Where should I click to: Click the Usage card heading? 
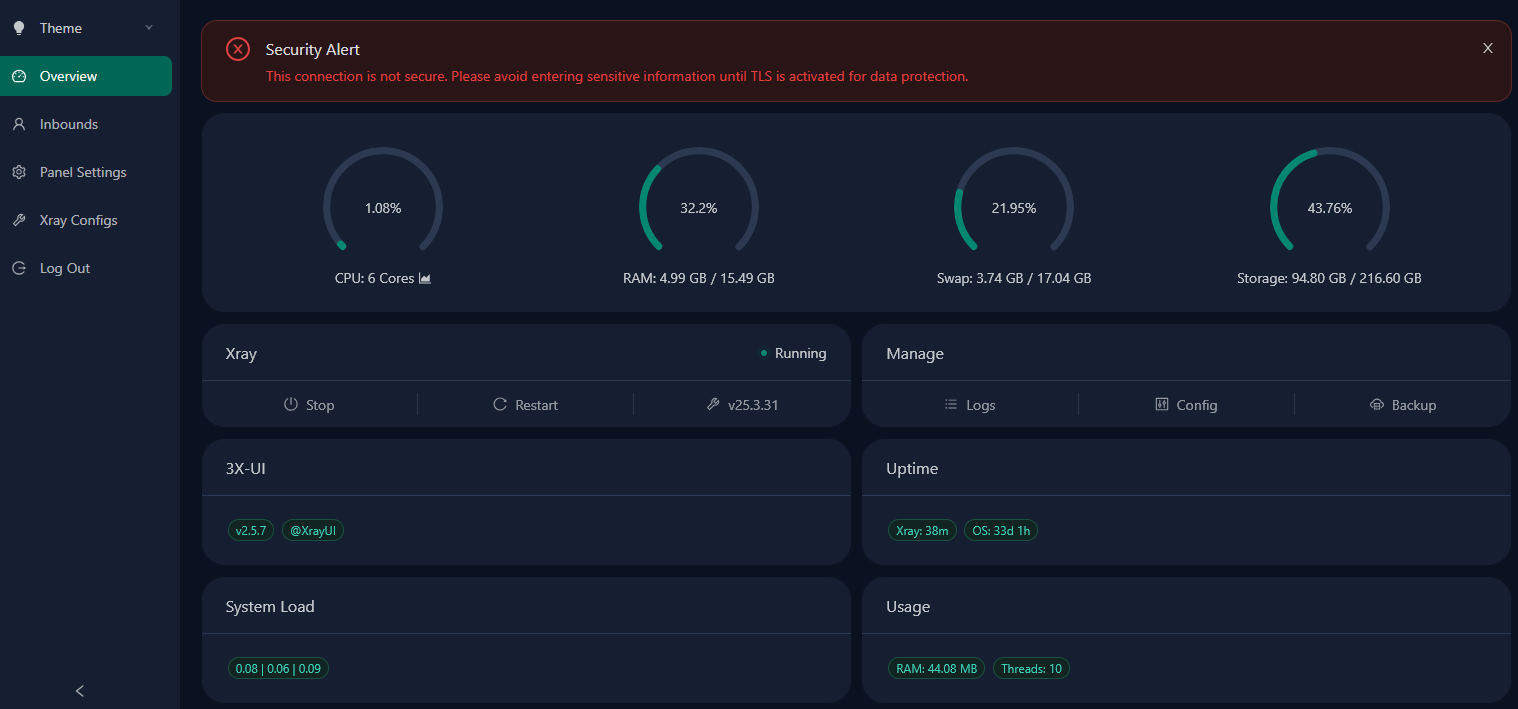908,606
